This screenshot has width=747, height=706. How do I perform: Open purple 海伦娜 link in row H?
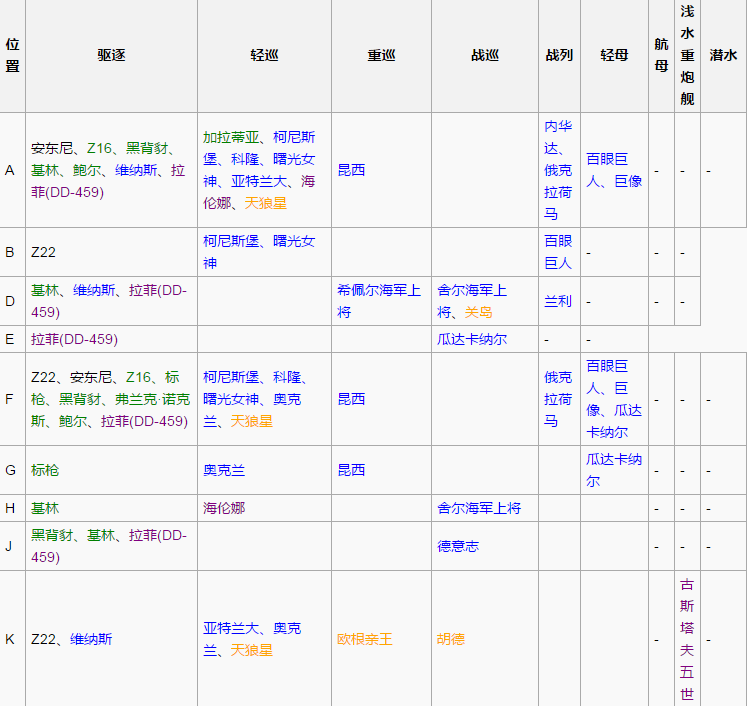coord(224,508)
